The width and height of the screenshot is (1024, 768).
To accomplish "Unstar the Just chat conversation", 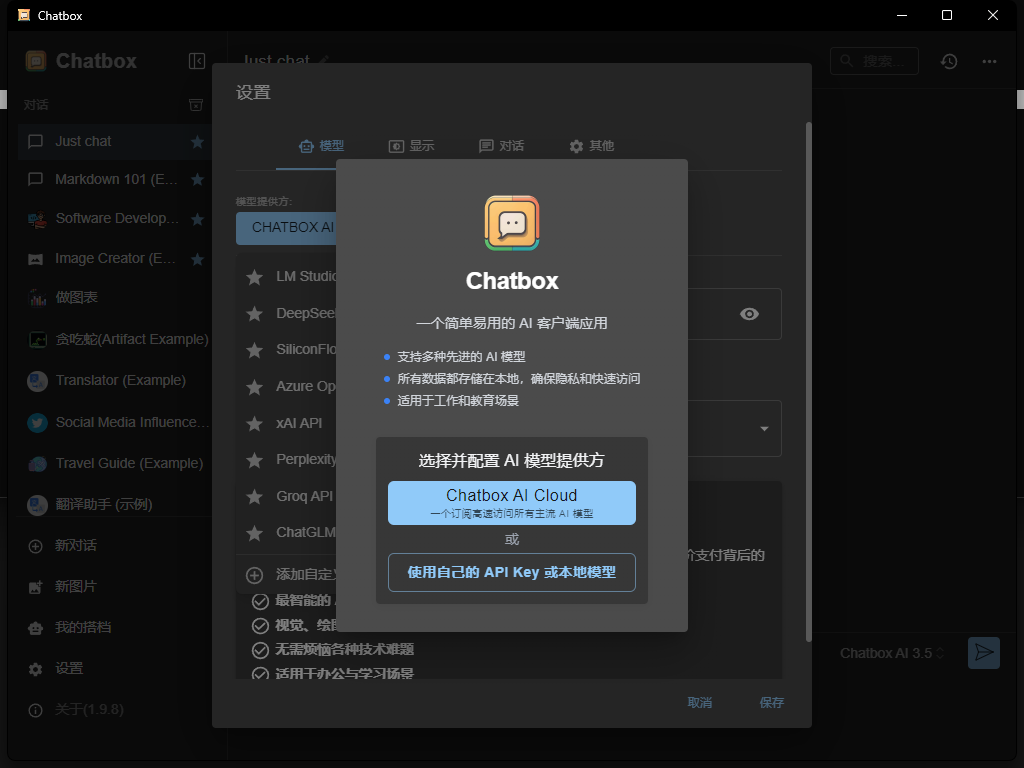I will pos(197,142).
